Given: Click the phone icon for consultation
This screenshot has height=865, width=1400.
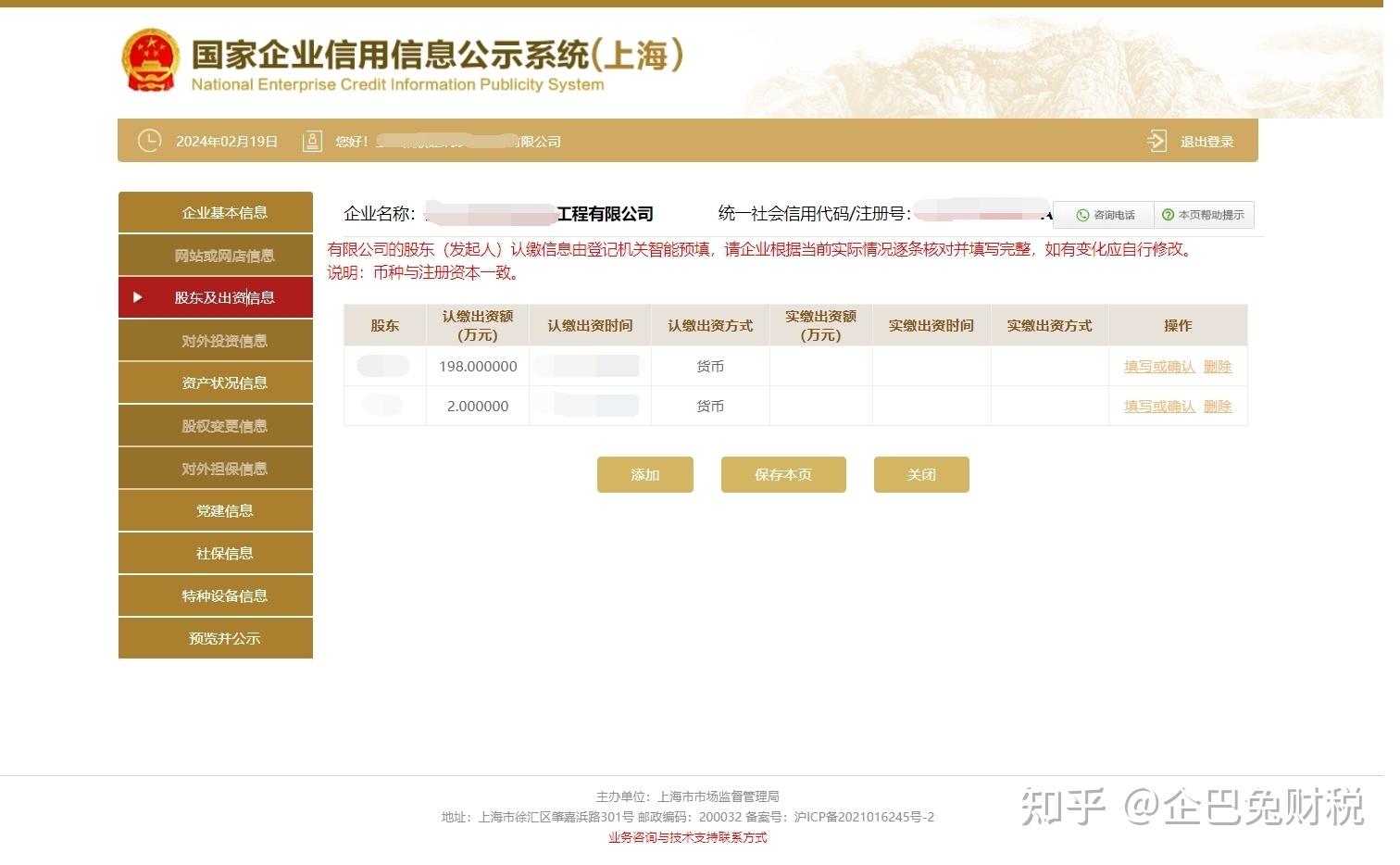Looking at the screenshot, I should pyautogui.click(x=1082, y=215).
